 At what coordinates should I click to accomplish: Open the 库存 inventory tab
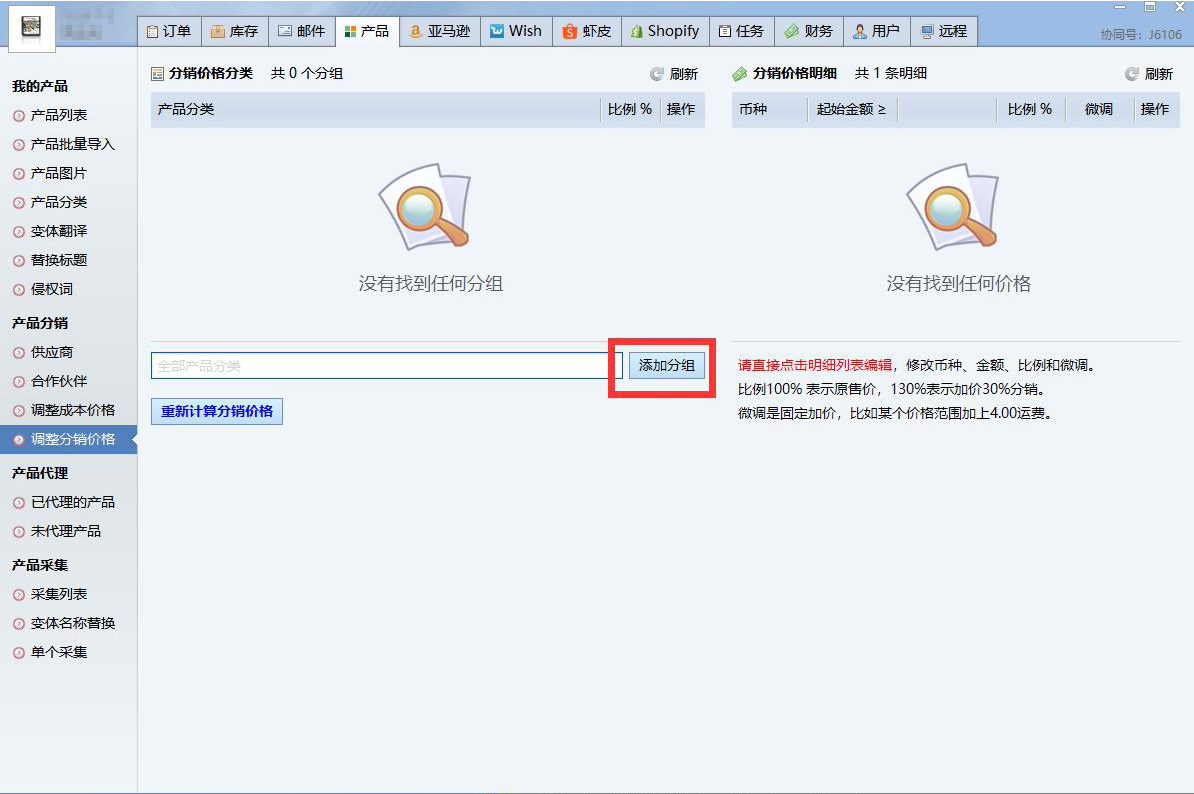234,31
